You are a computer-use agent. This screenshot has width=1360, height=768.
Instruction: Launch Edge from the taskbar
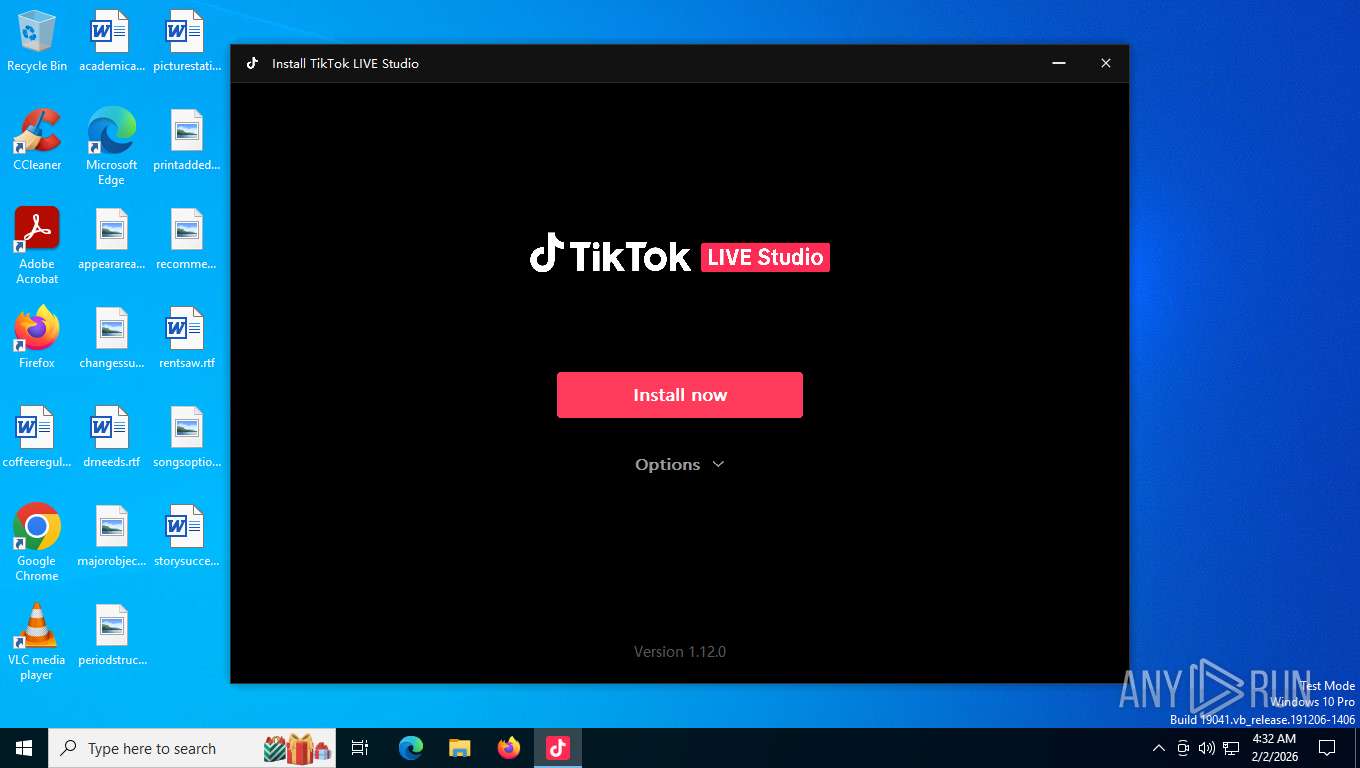[x=411, y=748]
